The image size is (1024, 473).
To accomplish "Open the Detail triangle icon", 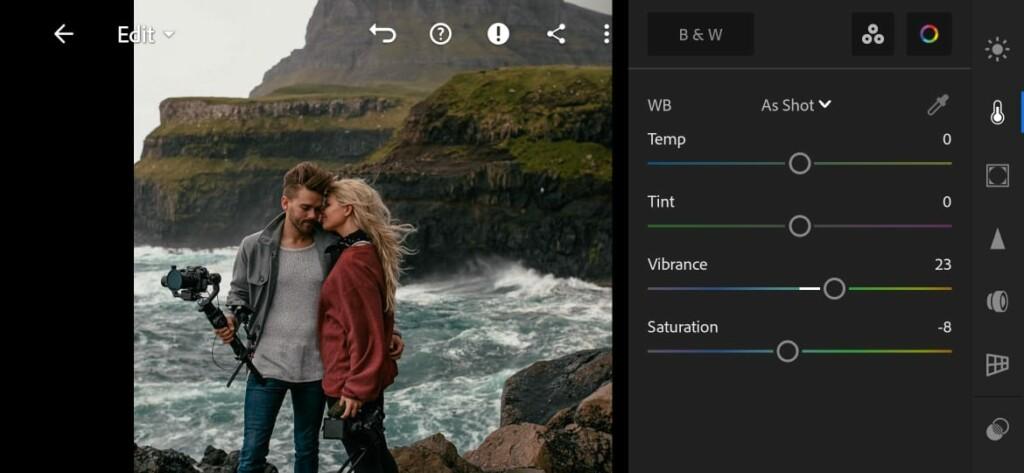I will click(997, 239).
